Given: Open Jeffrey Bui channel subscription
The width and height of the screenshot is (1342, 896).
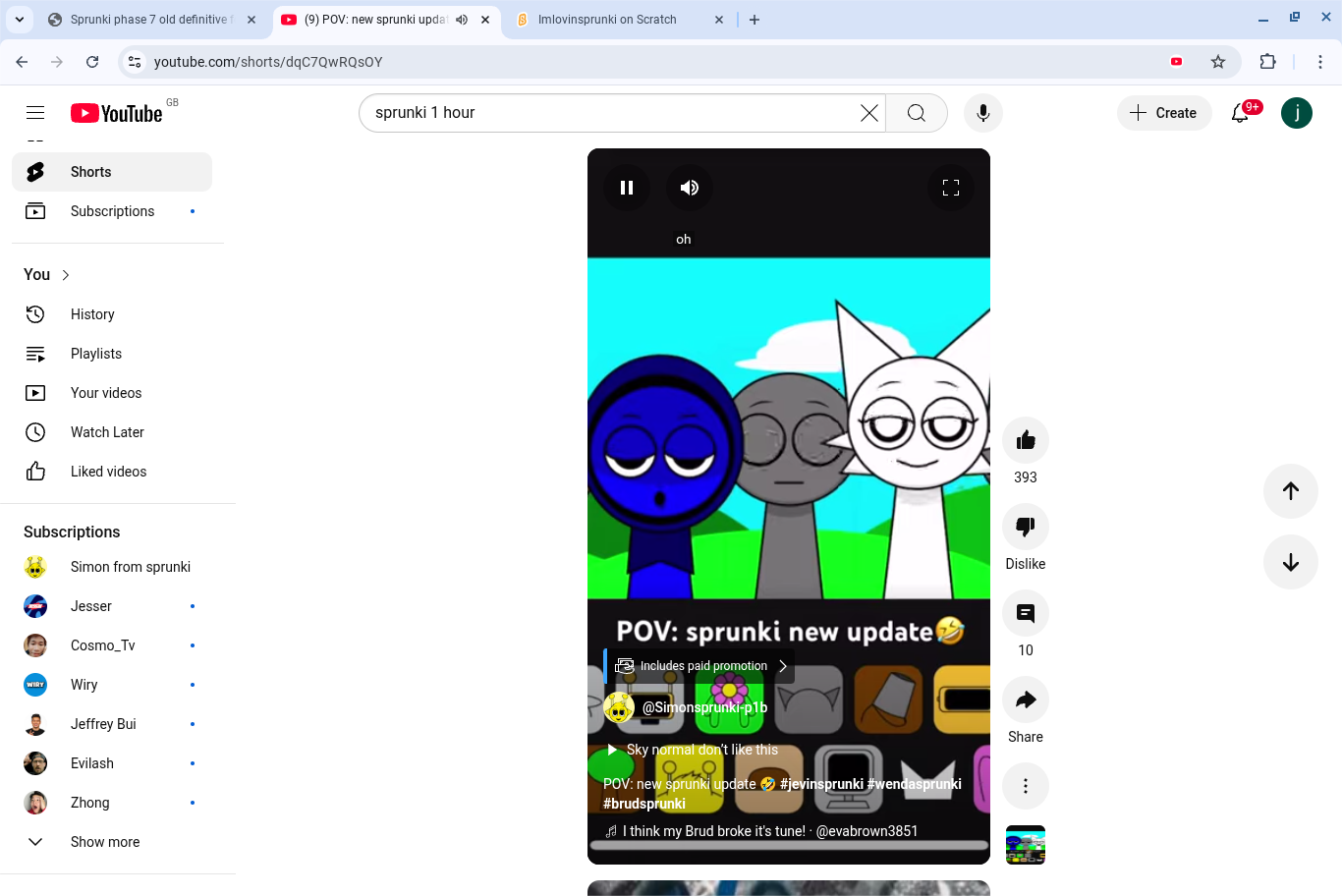Looking at the screenshot, I should click(112, 724).
